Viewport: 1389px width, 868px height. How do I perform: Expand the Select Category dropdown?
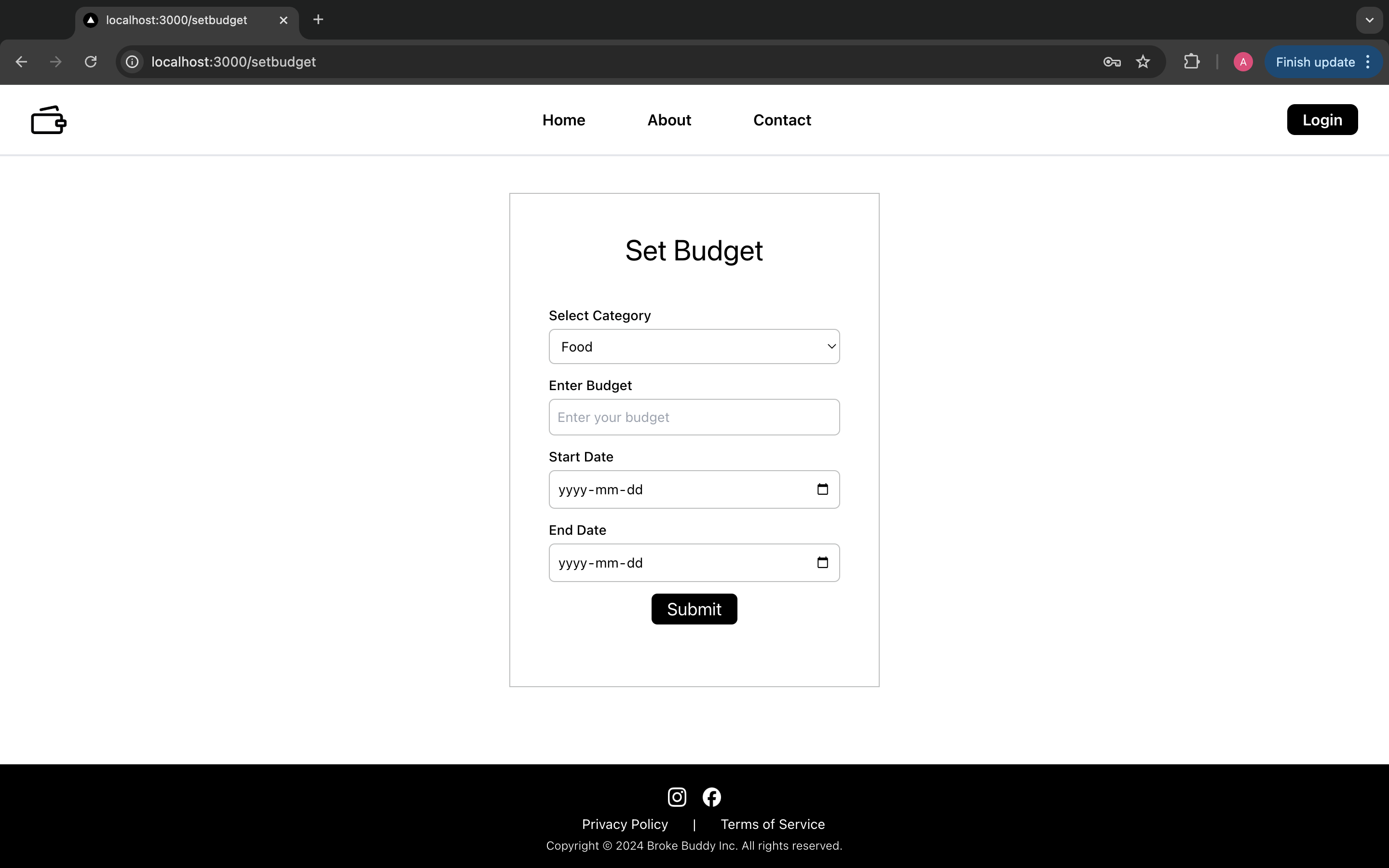click(694, 347)
